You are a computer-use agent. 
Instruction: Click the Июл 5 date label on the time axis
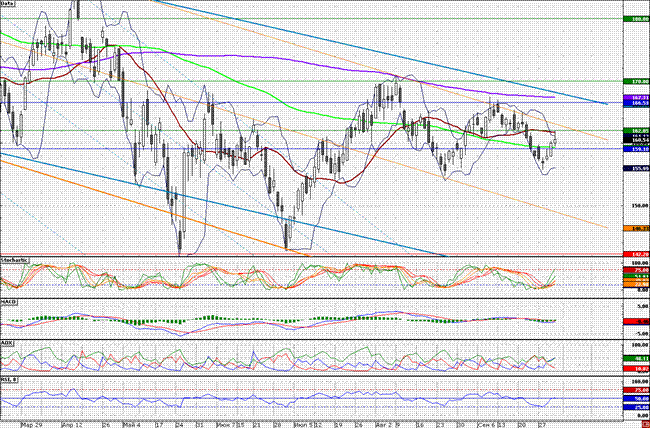(x=301, y=423)
